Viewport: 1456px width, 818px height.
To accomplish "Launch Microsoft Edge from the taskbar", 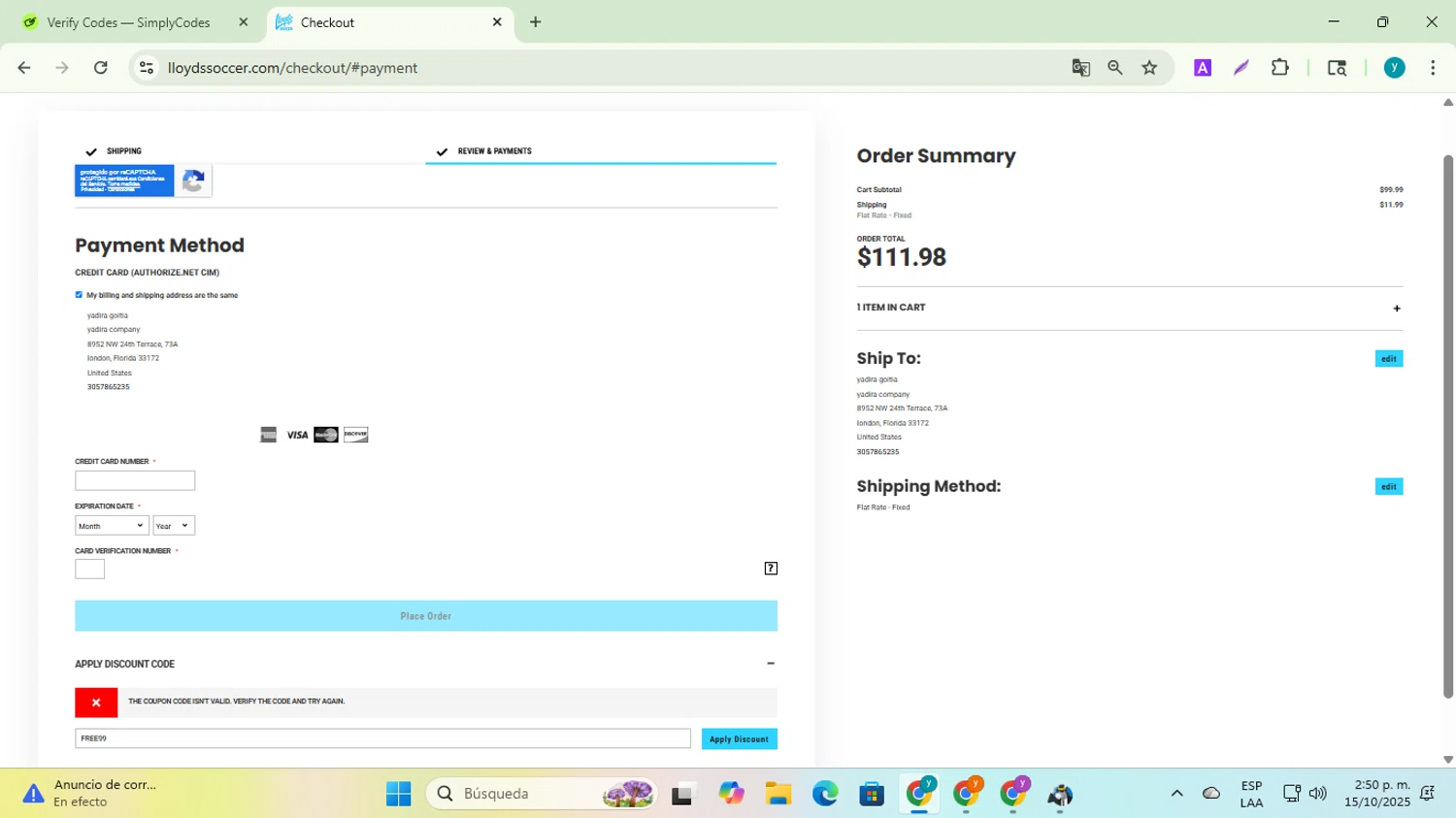I will (825, 794).
